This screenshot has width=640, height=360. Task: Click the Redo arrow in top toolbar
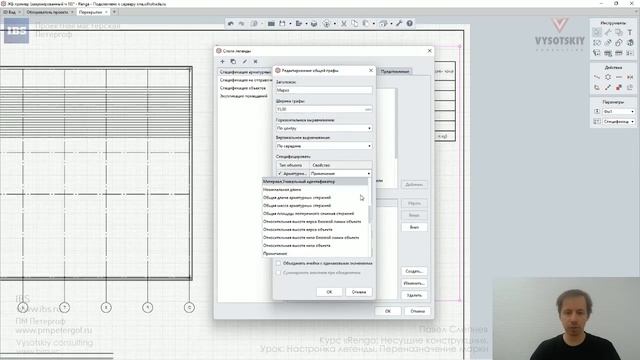[x=241, y=24]
